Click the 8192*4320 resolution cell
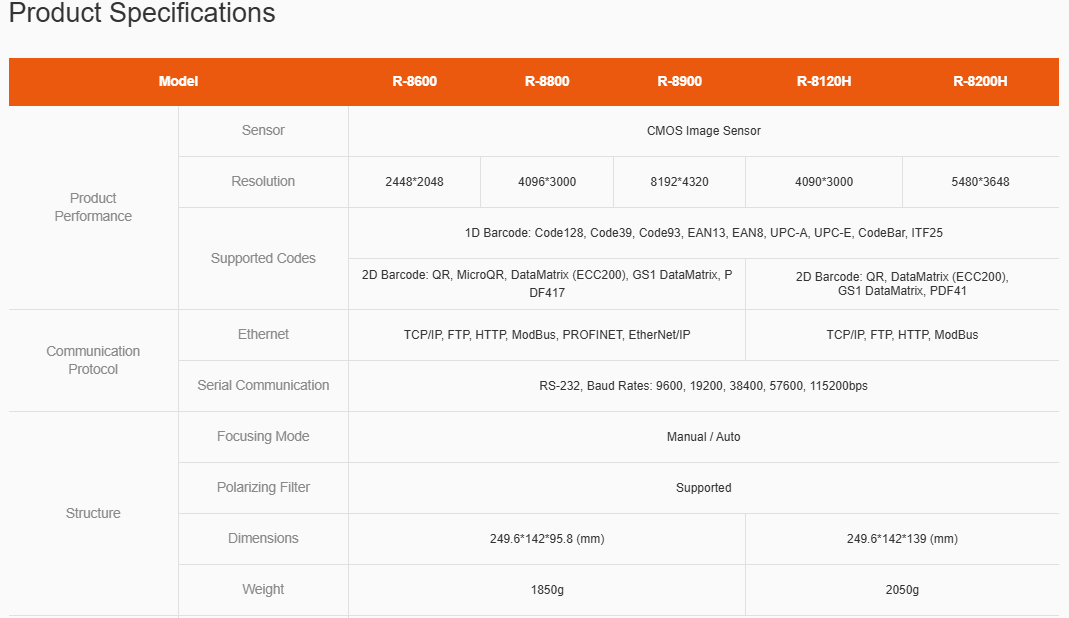This screenshot has width=1069, height=618. pyautogui.click(x=679, y=182)
